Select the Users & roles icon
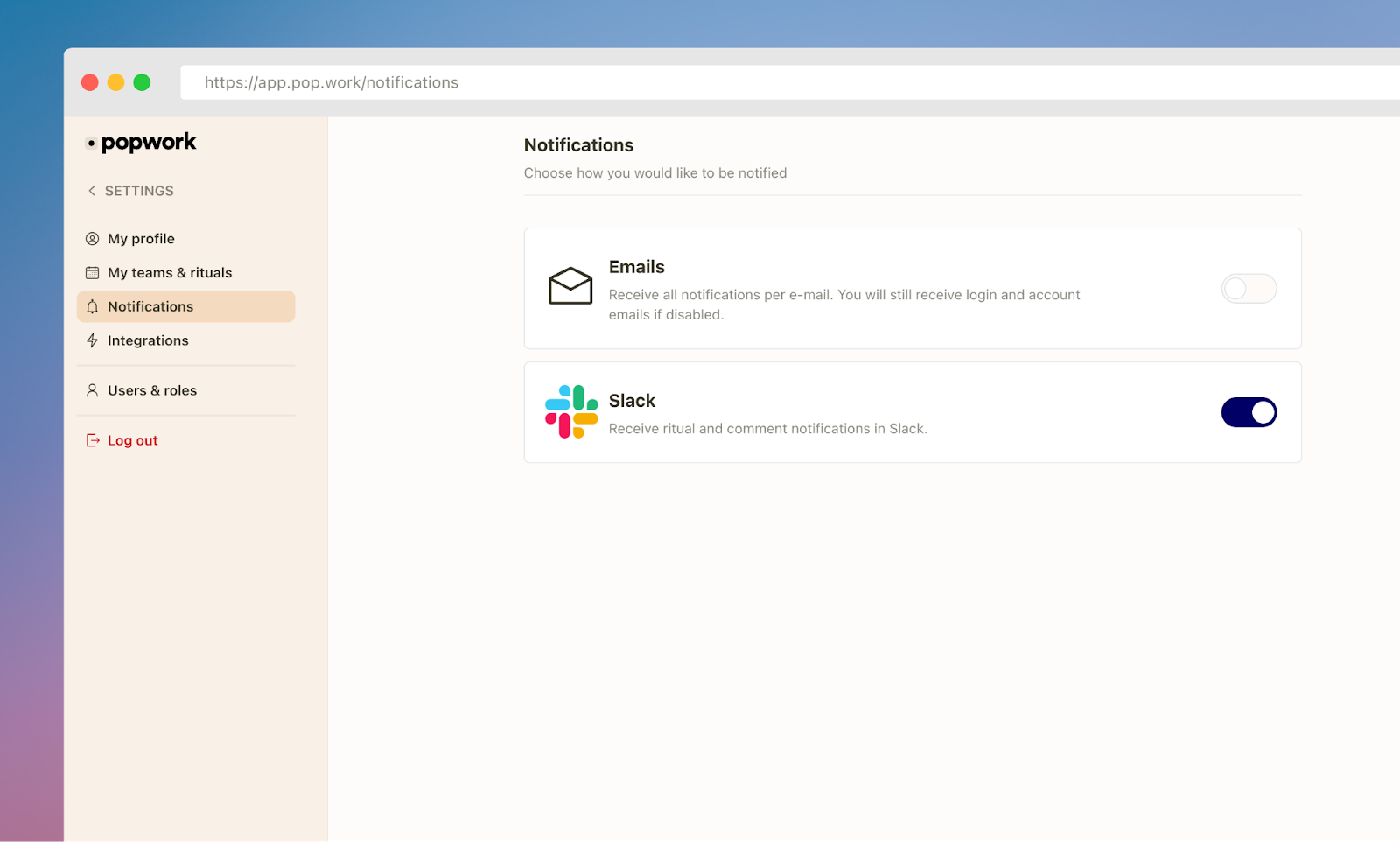This screenshot has width=1400, height=842. [92, 390]
